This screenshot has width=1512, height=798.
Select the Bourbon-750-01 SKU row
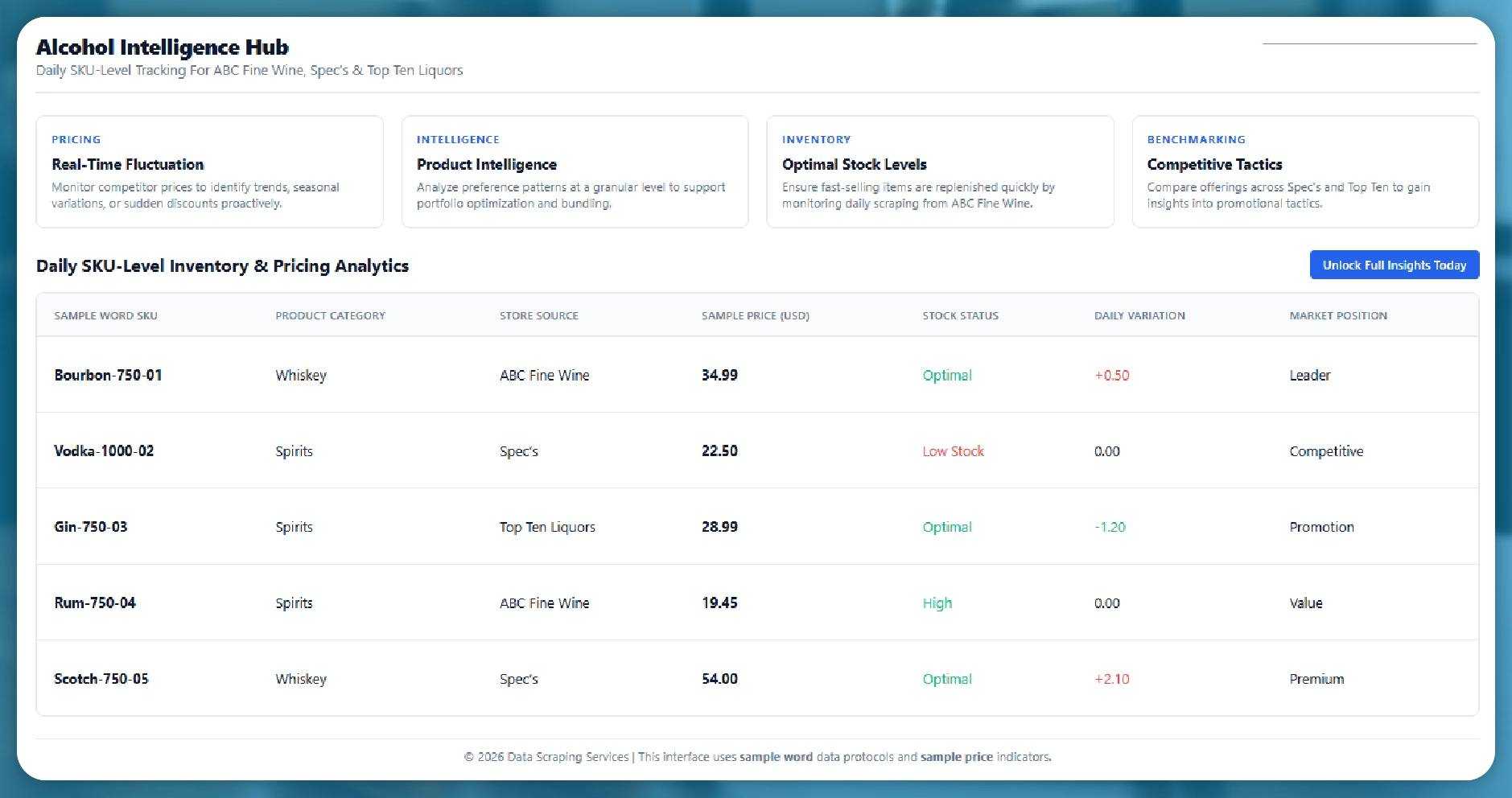coord(108,376)
